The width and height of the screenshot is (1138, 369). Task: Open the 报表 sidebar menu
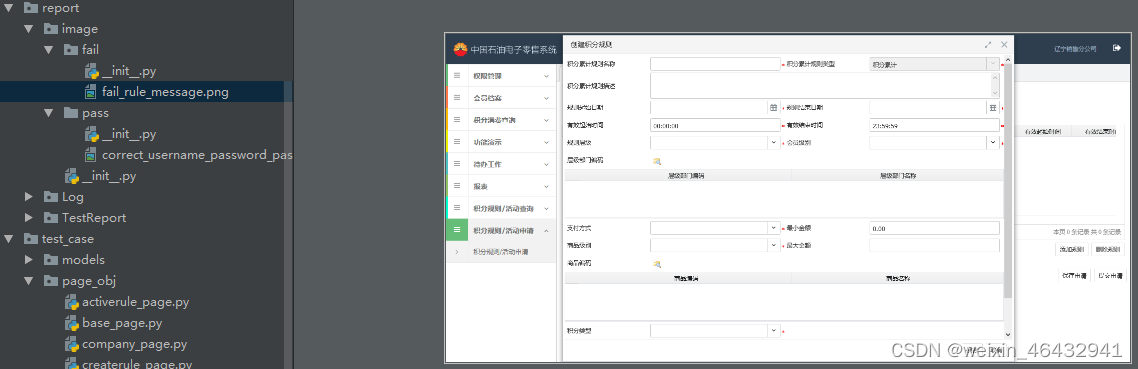click(x=502, y=186)
